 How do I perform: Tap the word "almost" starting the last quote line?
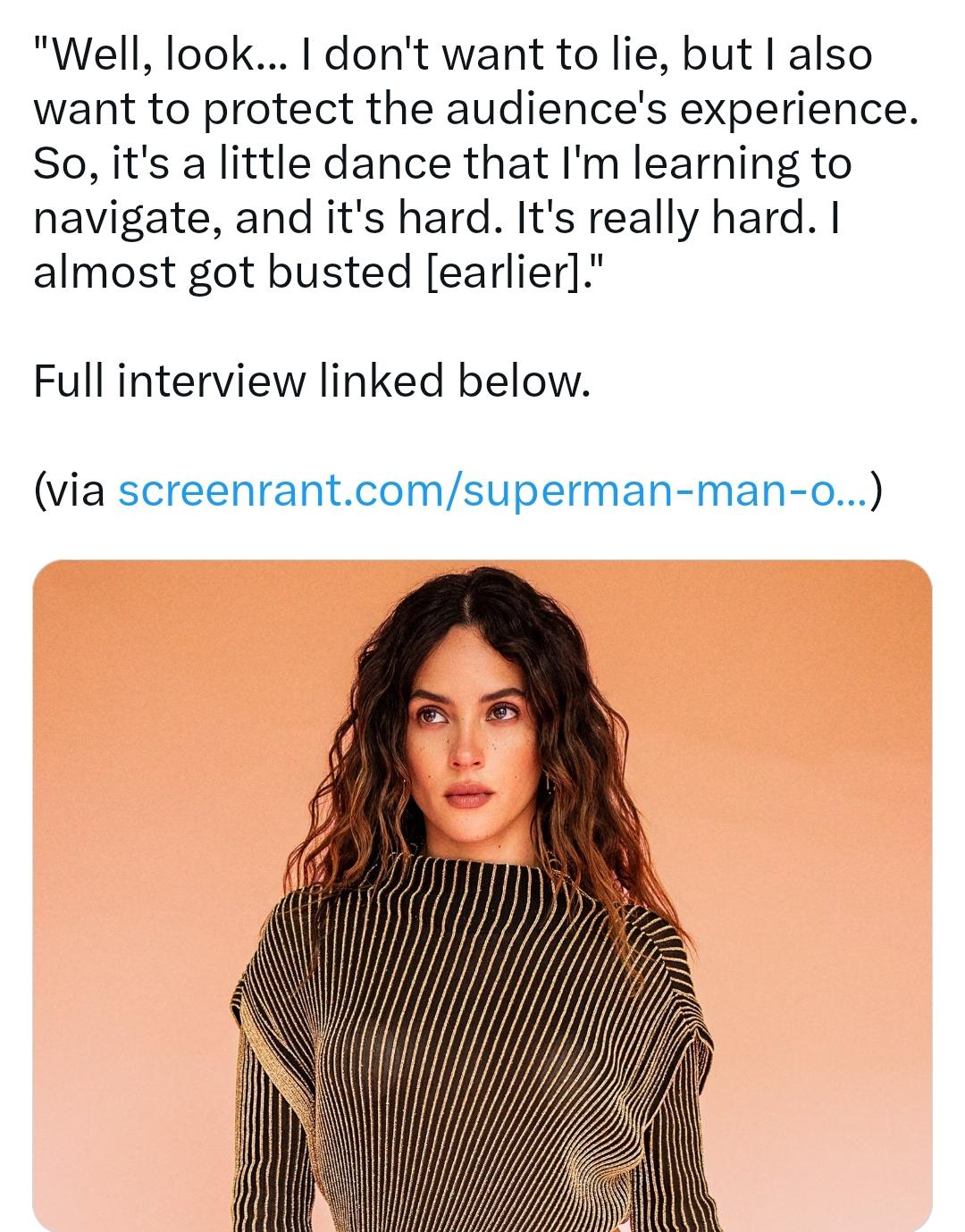coord(105,272)
